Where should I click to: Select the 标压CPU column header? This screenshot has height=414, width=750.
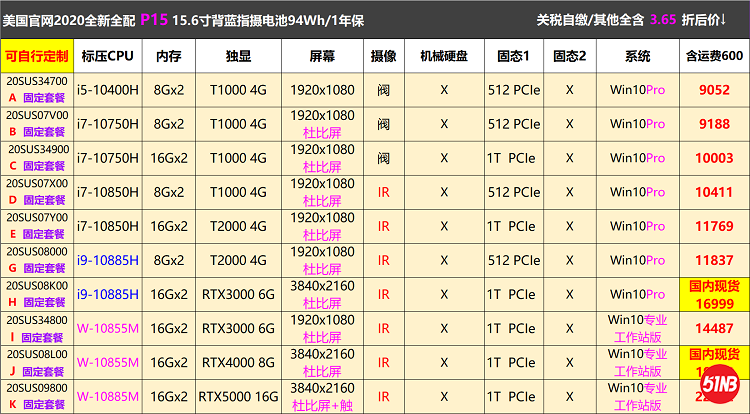point(108,55)
